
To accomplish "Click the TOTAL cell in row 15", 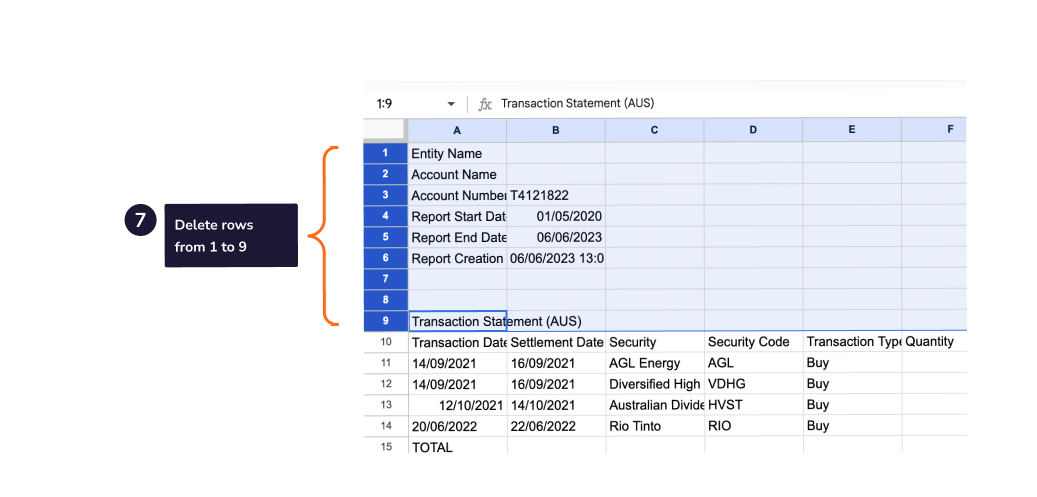I will click(458, 447).
